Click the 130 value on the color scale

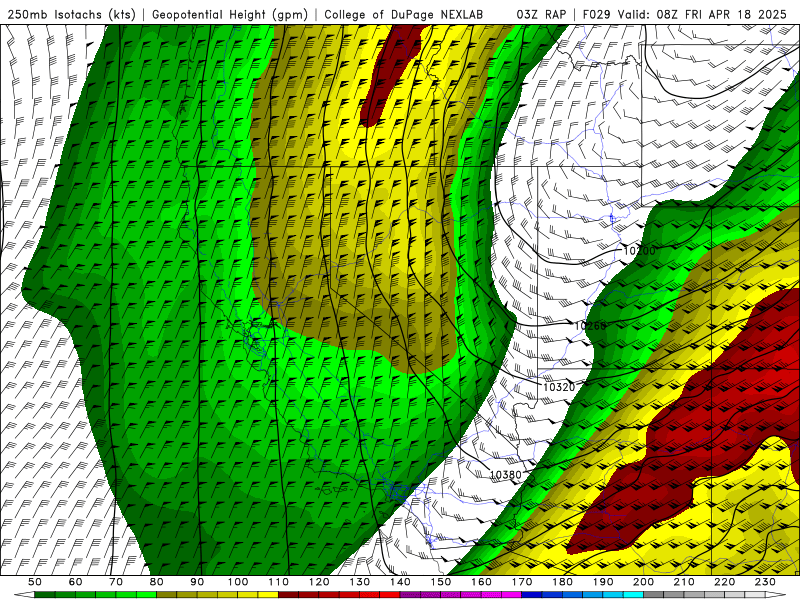tap(359, 582)
